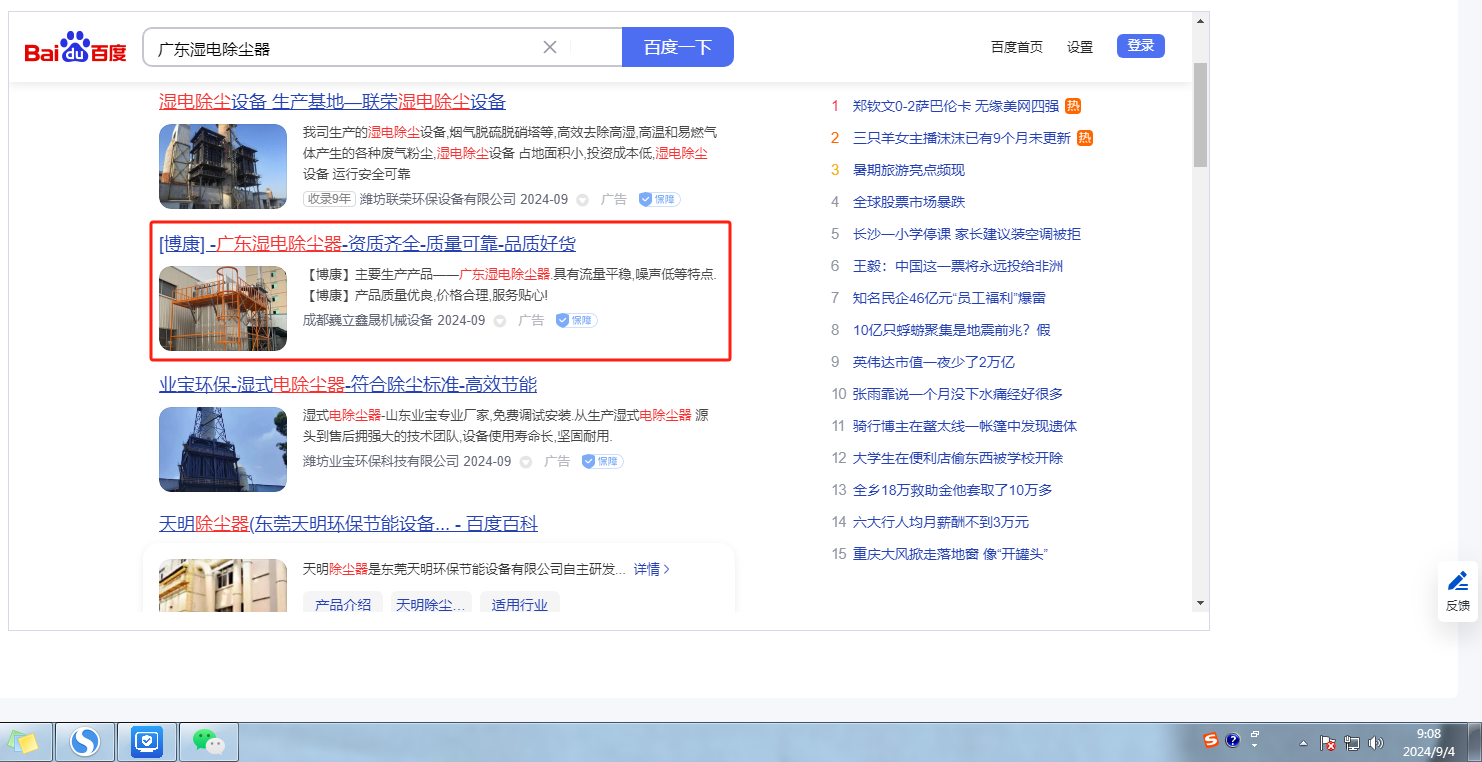Screen dimensions: 1482x762
Task: Open the 湿电除尘设备 生产基地—联荣 result title
Action: 333,101
